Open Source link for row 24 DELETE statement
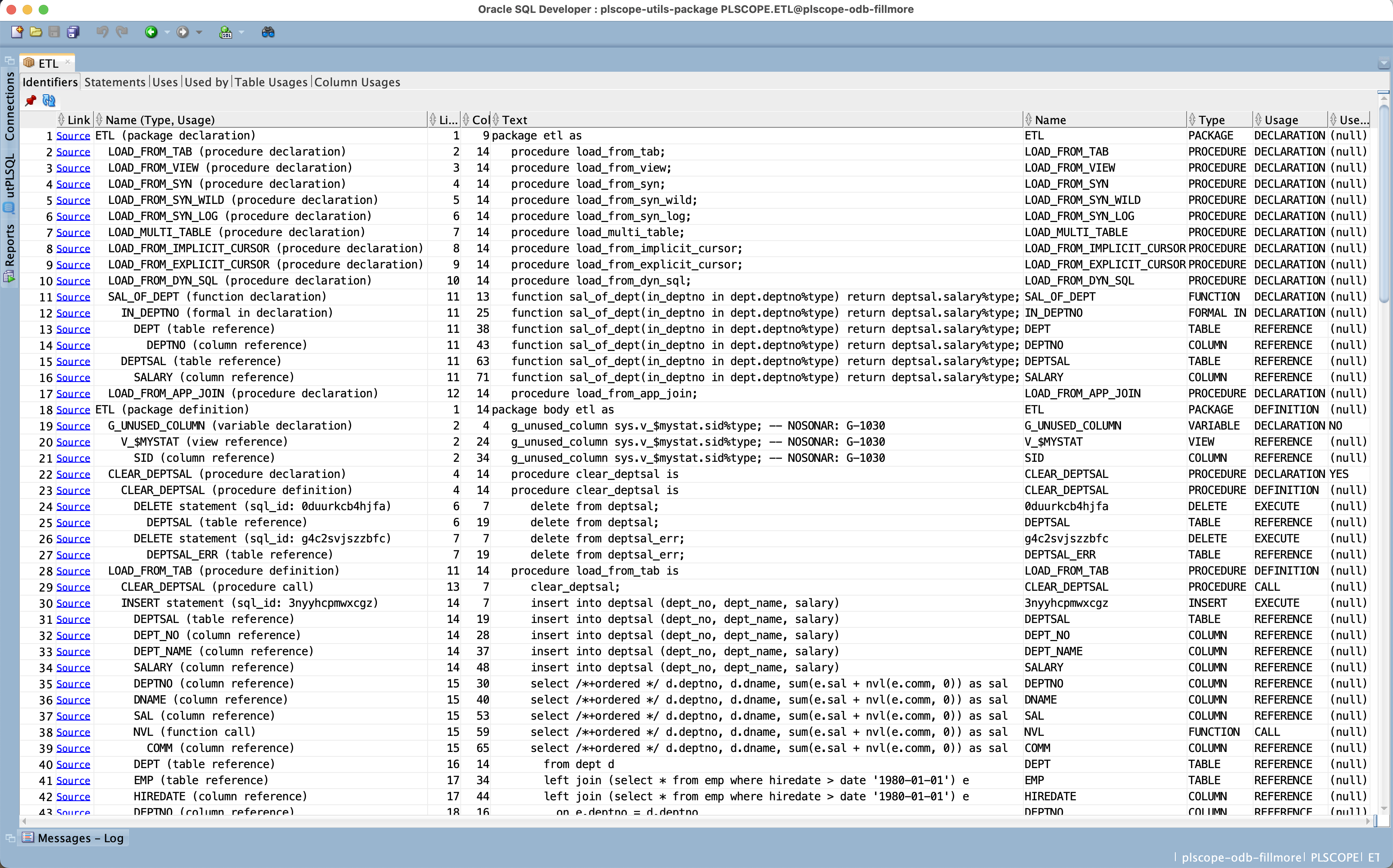The width and height of the screenshot is (1393, 868). (73, 507)
